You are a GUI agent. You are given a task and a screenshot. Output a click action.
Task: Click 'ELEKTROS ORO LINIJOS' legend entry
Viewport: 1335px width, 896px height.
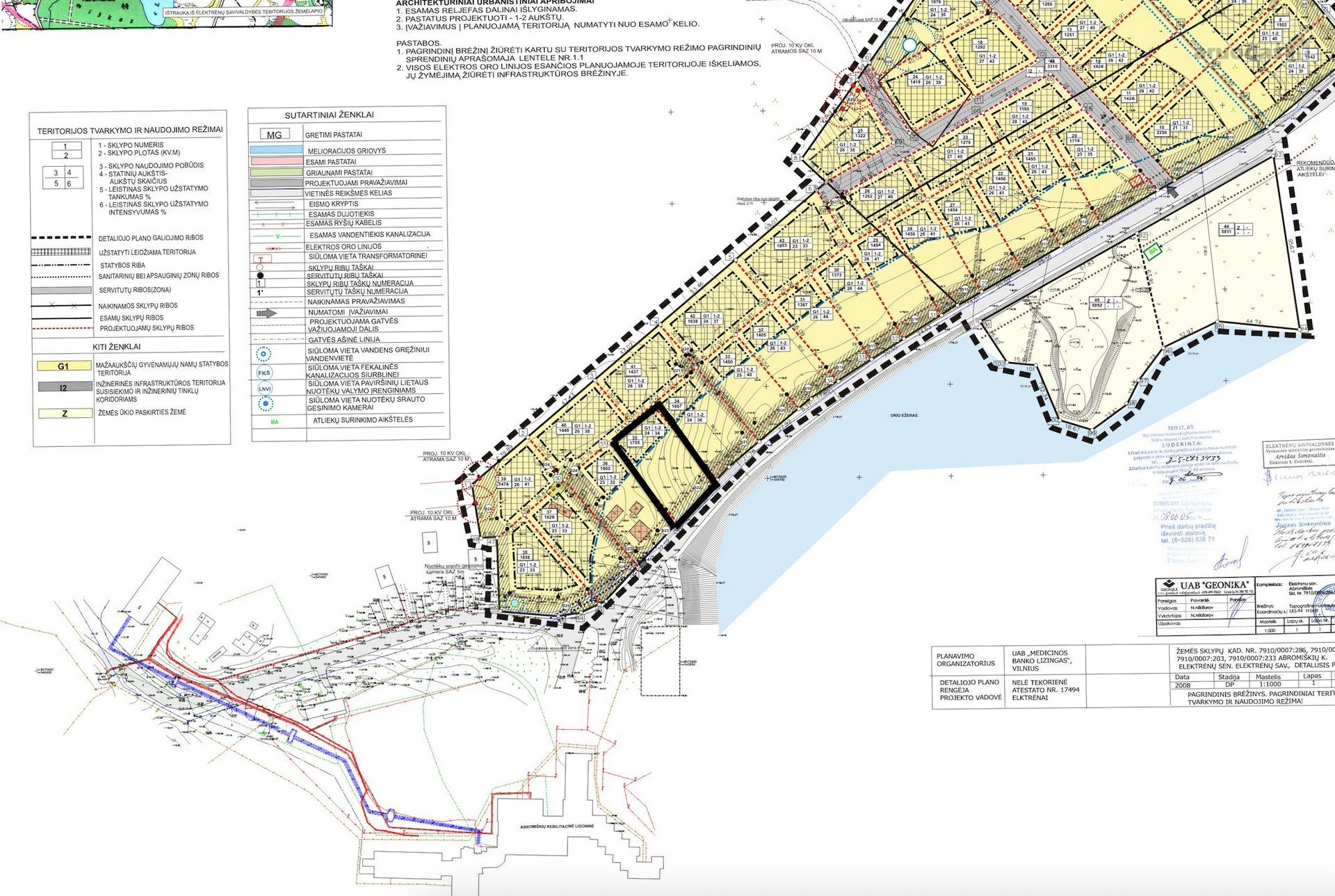pos(343,247)
